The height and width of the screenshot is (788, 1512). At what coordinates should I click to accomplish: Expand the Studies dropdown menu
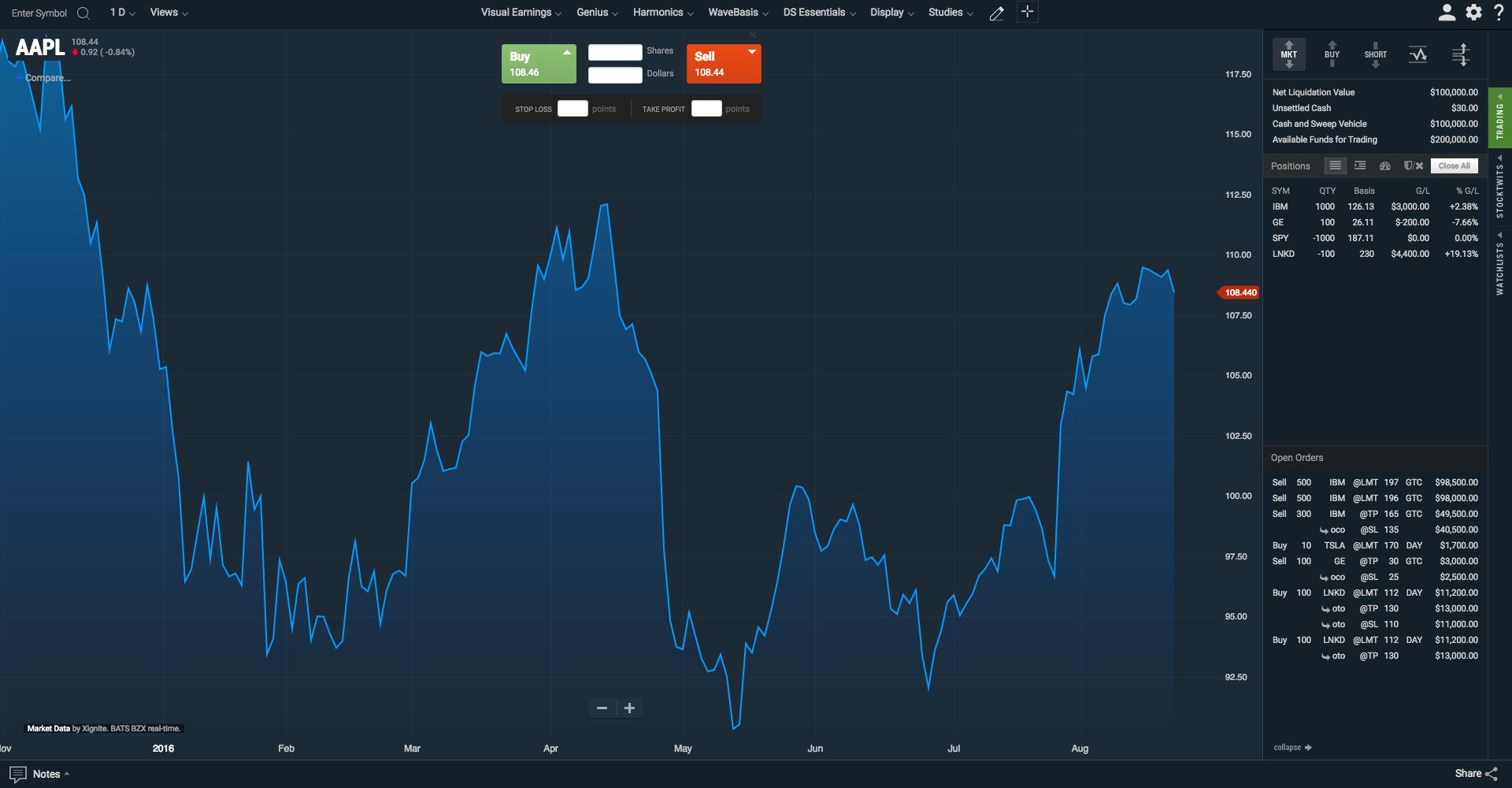click(951, 13)
